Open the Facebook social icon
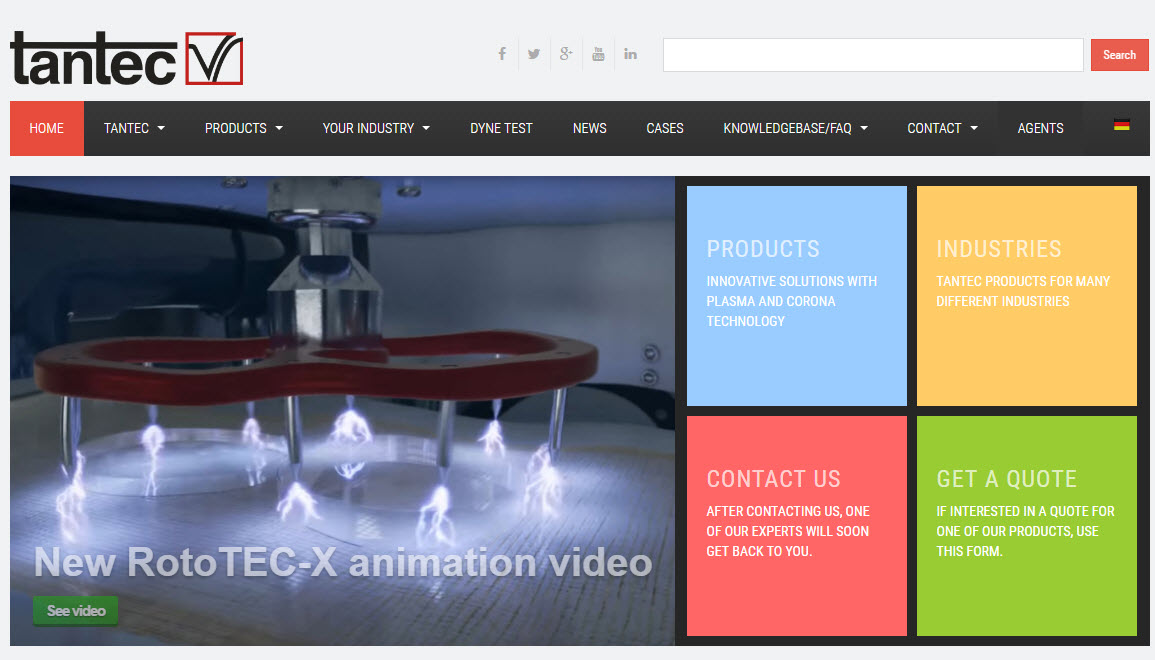Screen dimensions: 1155x660 click(x=502, y=54)
